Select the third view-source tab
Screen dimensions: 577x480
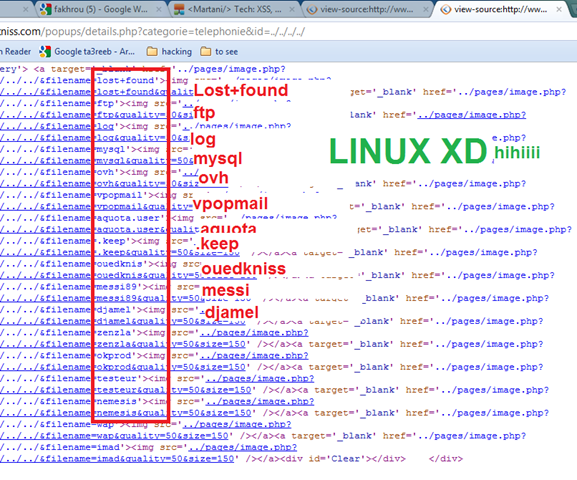pyautogui.click(x=367, y=9)
